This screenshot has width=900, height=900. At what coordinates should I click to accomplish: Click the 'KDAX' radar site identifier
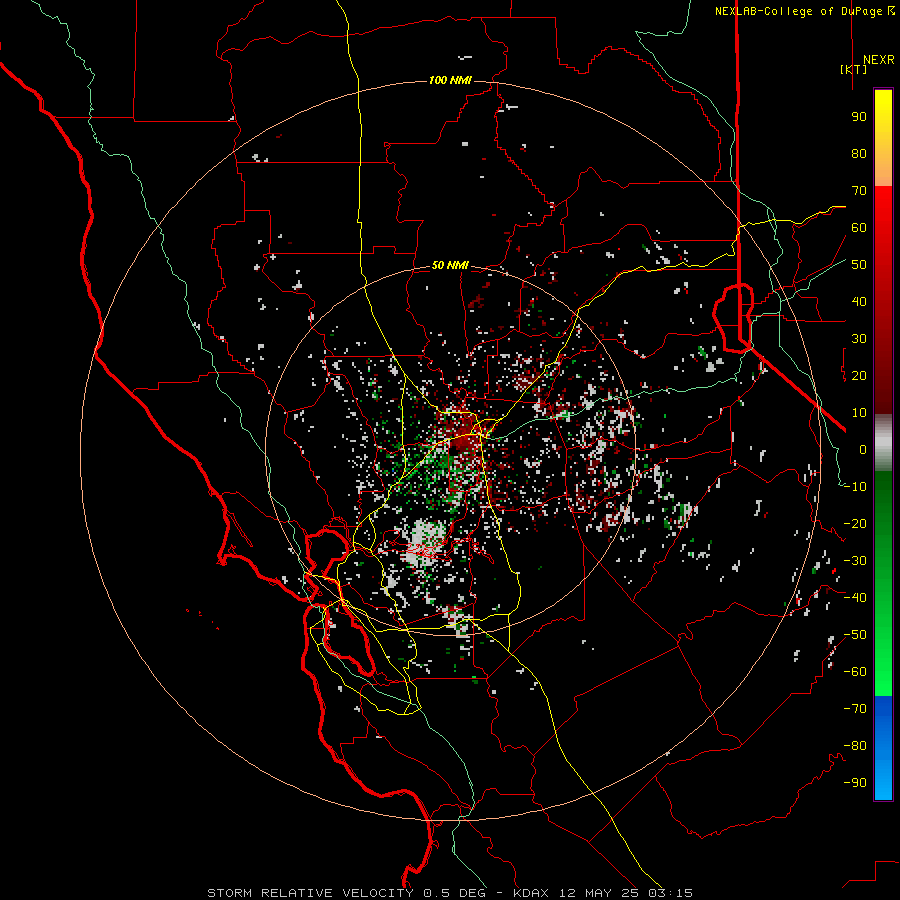[x=531, y=893]
